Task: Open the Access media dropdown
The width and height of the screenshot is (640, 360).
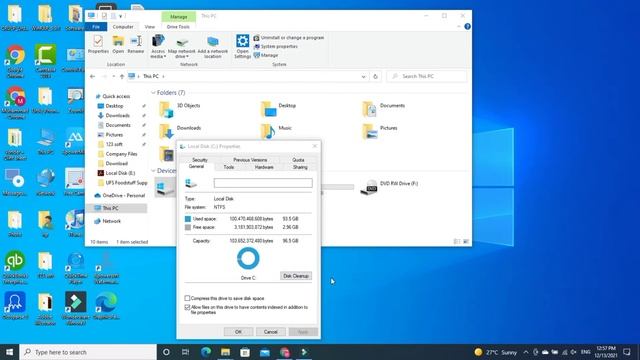Action: [158, 47]
